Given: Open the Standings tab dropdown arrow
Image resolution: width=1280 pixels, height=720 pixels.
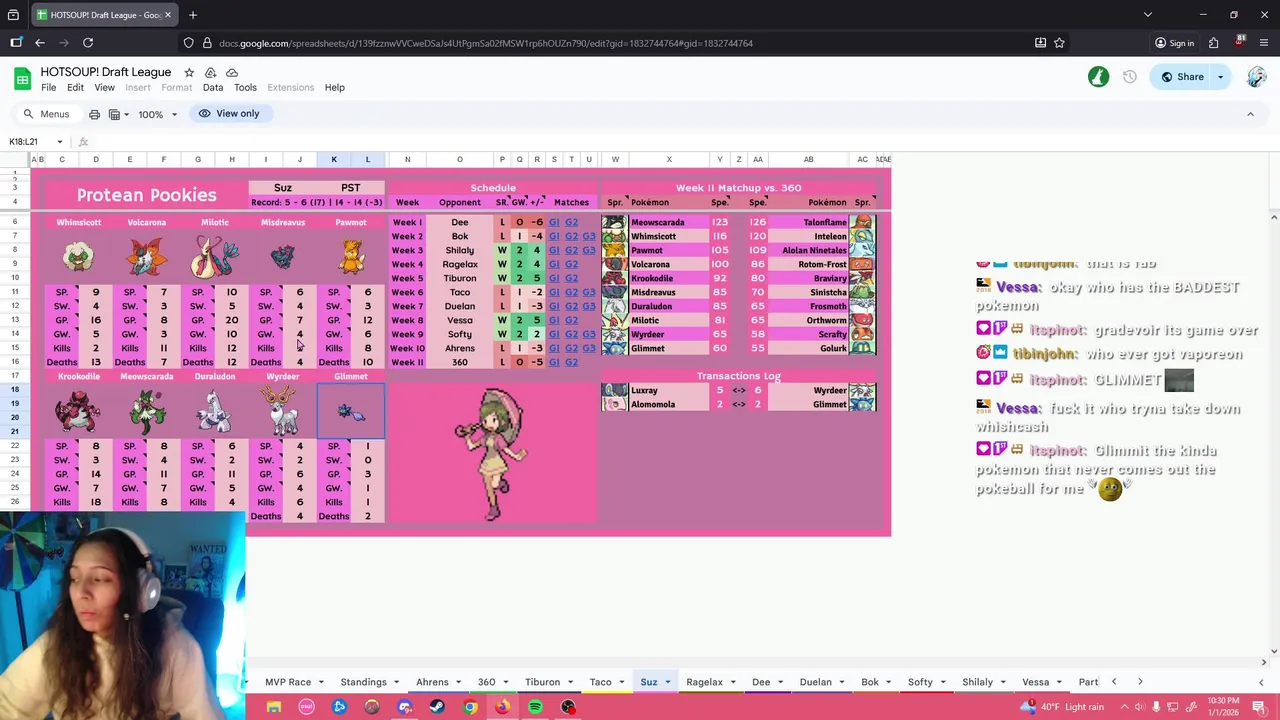Looking at the screenshot, I should (397, 682).
